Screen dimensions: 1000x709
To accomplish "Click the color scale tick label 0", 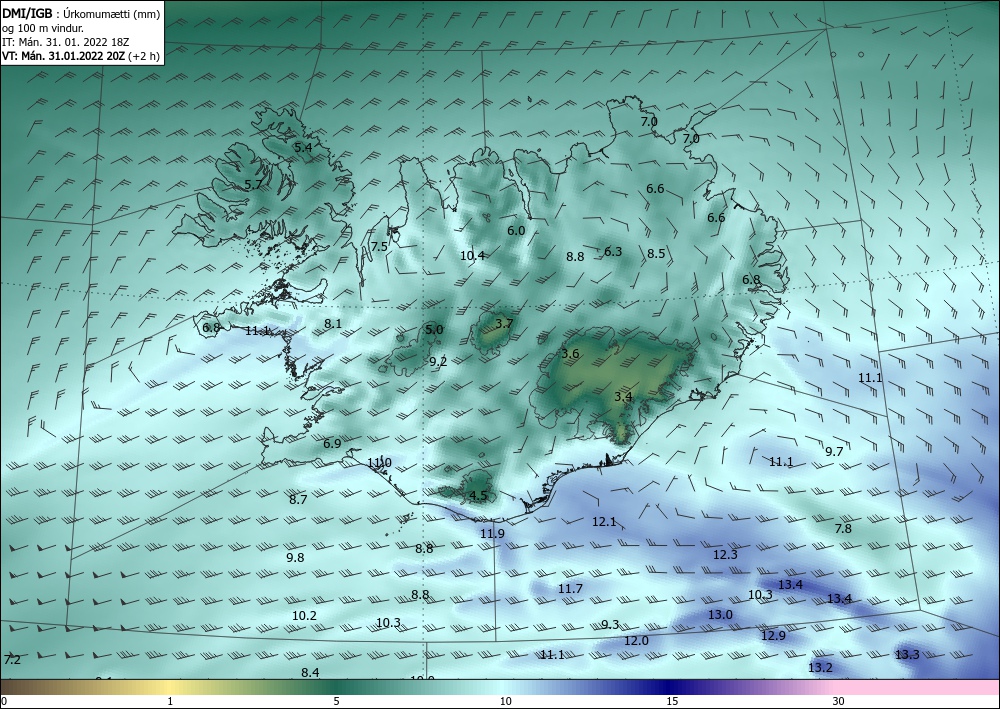I will (4, 701).
